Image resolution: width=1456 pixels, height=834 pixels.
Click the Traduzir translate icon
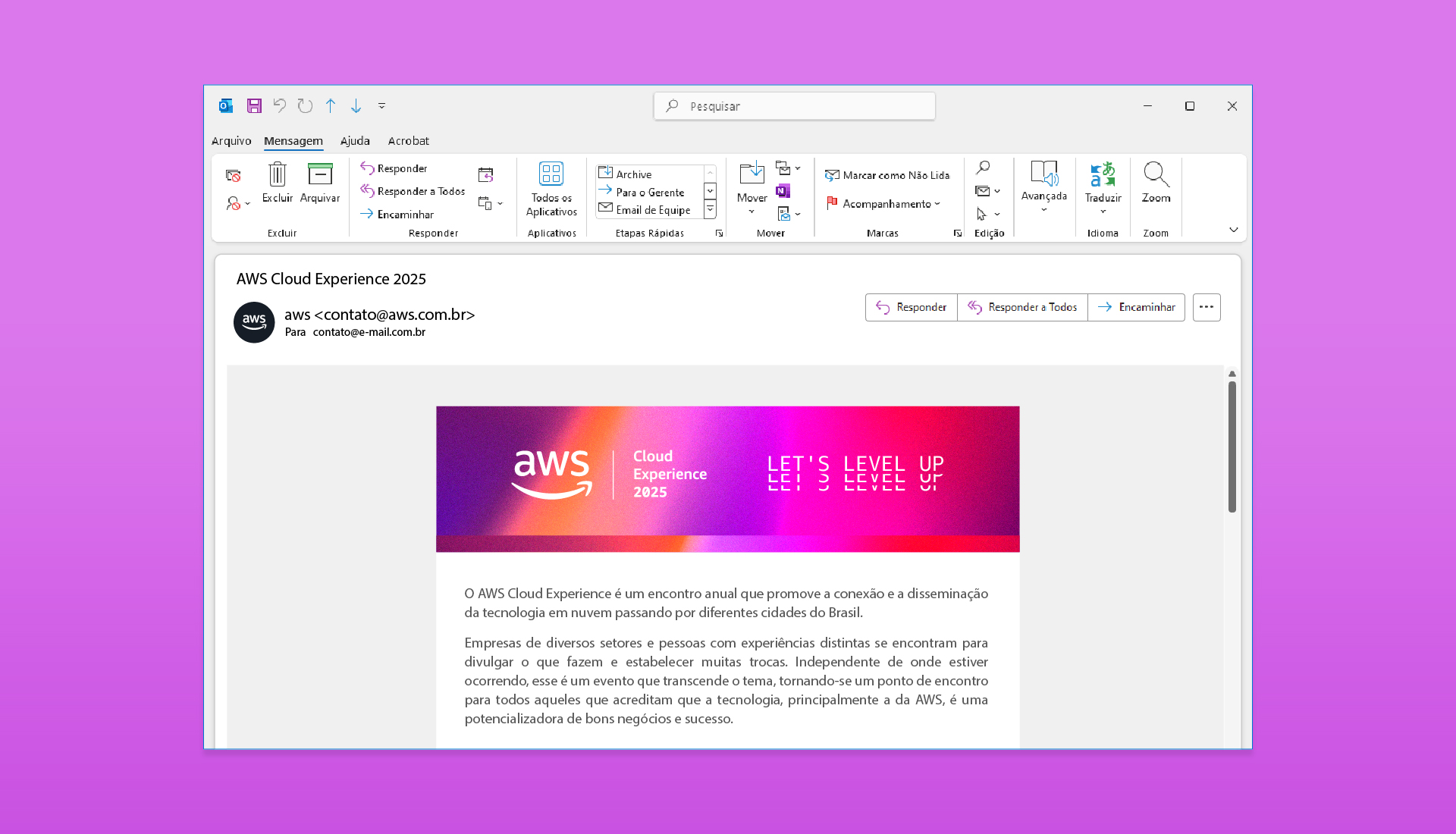[1103, 175]
